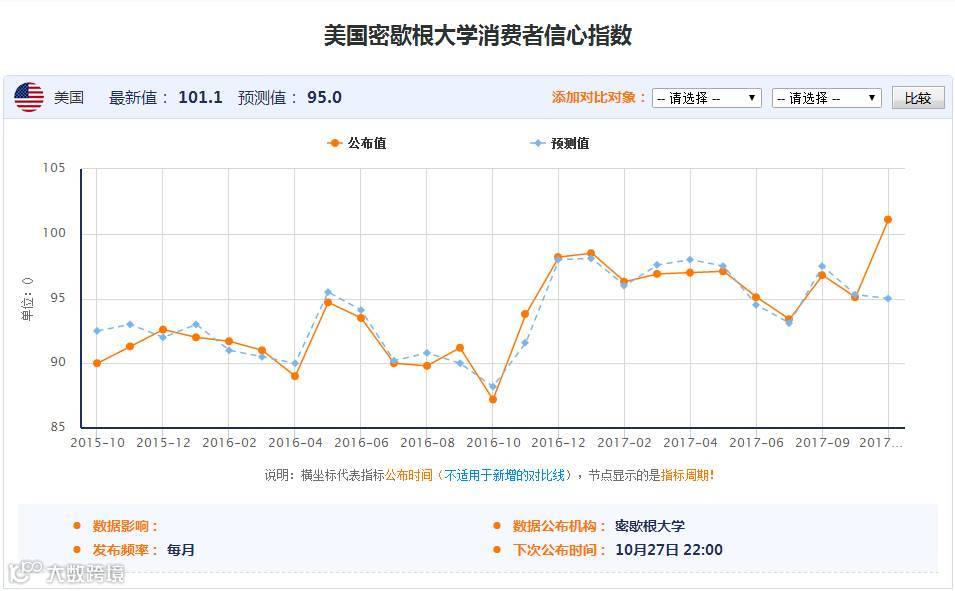Click the y-axis 85 label
Image resolution: width=955 pixels, height=591 pixels.
click(x=58, y=427)
